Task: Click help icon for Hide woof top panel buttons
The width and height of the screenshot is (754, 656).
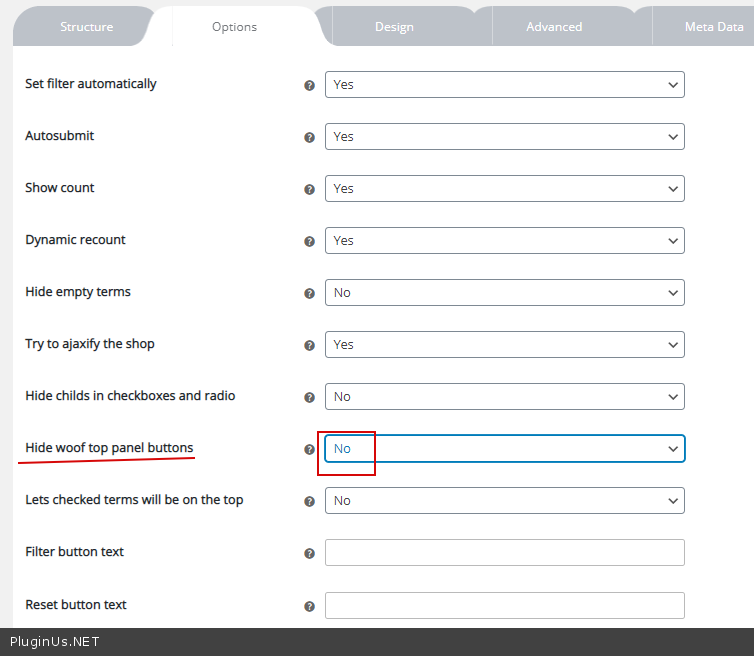Action: coord(310,450)
